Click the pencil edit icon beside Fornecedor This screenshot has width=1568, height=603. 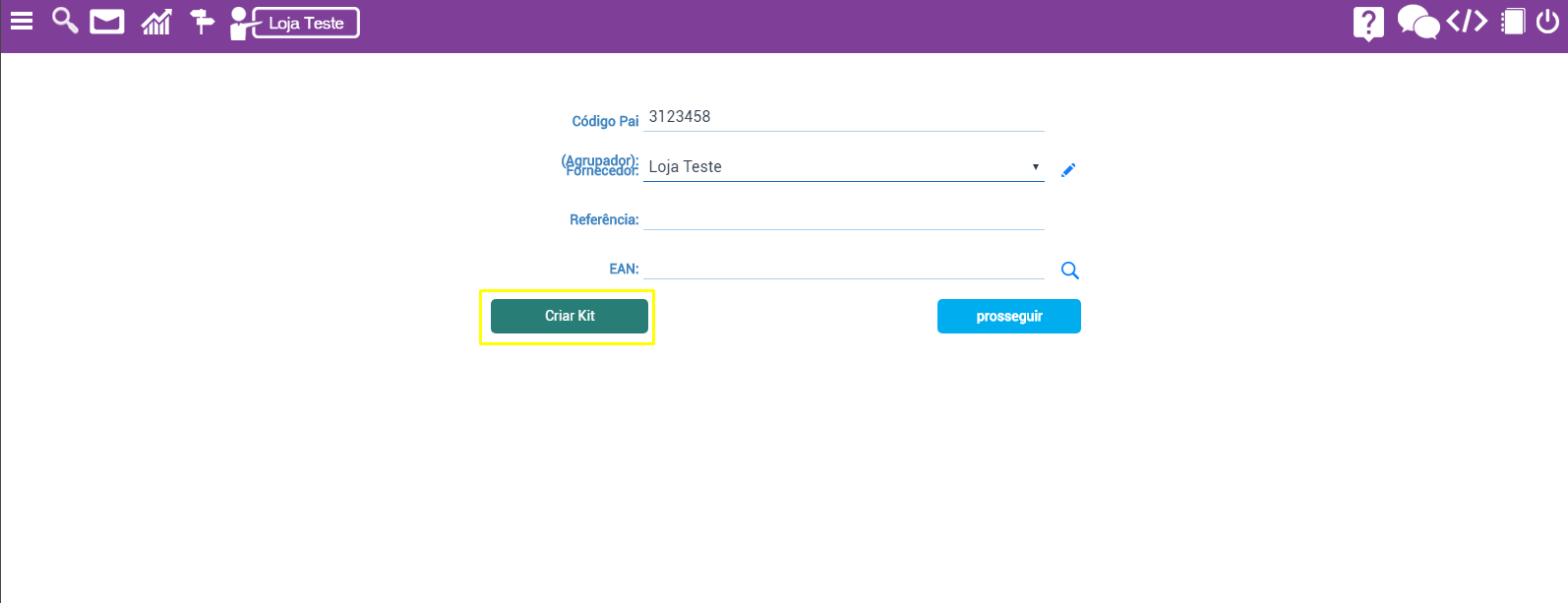click(x=1068, y=170)
